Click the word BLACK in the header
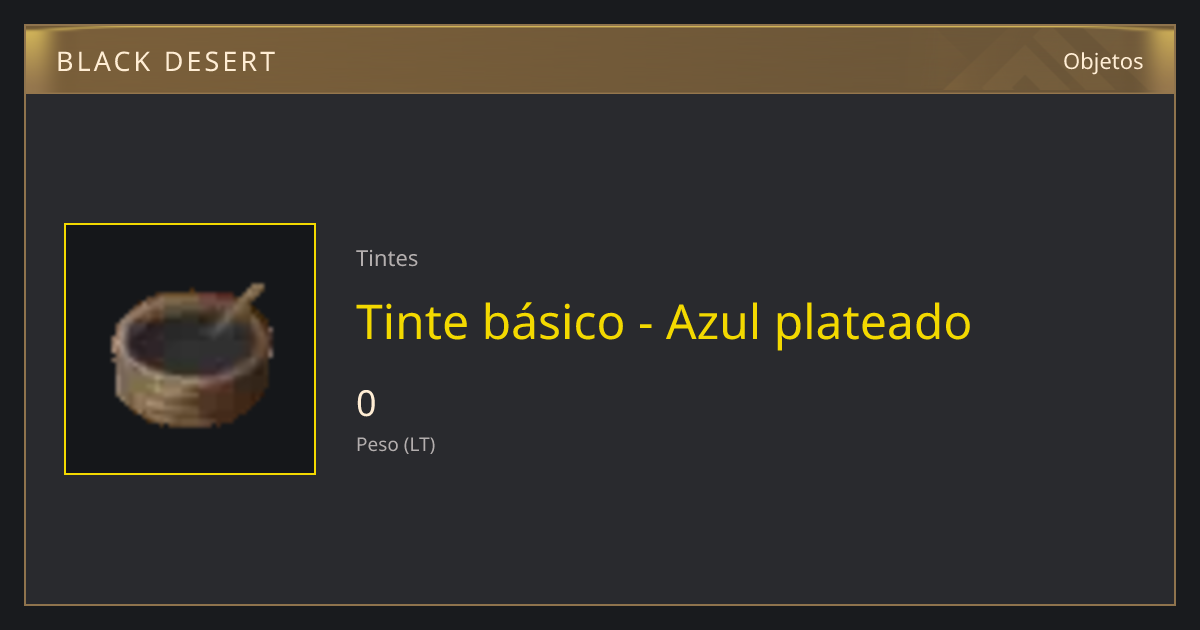Image resolution: width=1200 pixels, height=630 pixels. 103,62
